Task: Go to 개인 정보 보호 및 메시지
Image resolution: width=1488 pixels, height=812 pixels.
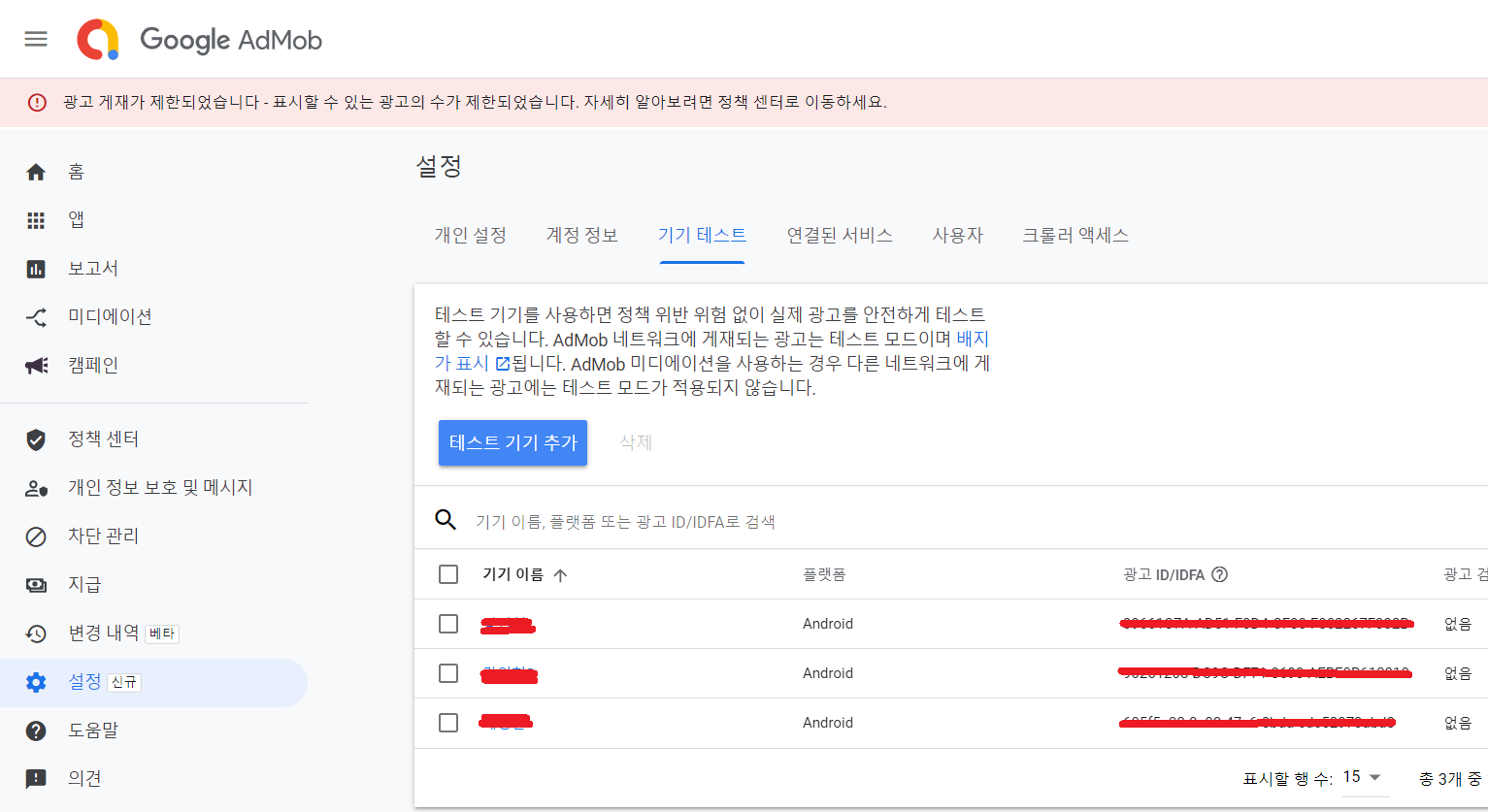Action: point(160,488)
